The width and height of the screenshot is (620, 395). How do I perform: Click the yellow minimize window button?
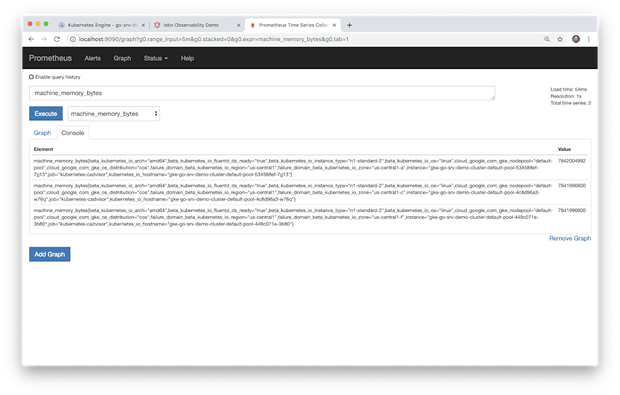[x=38, y=24]
